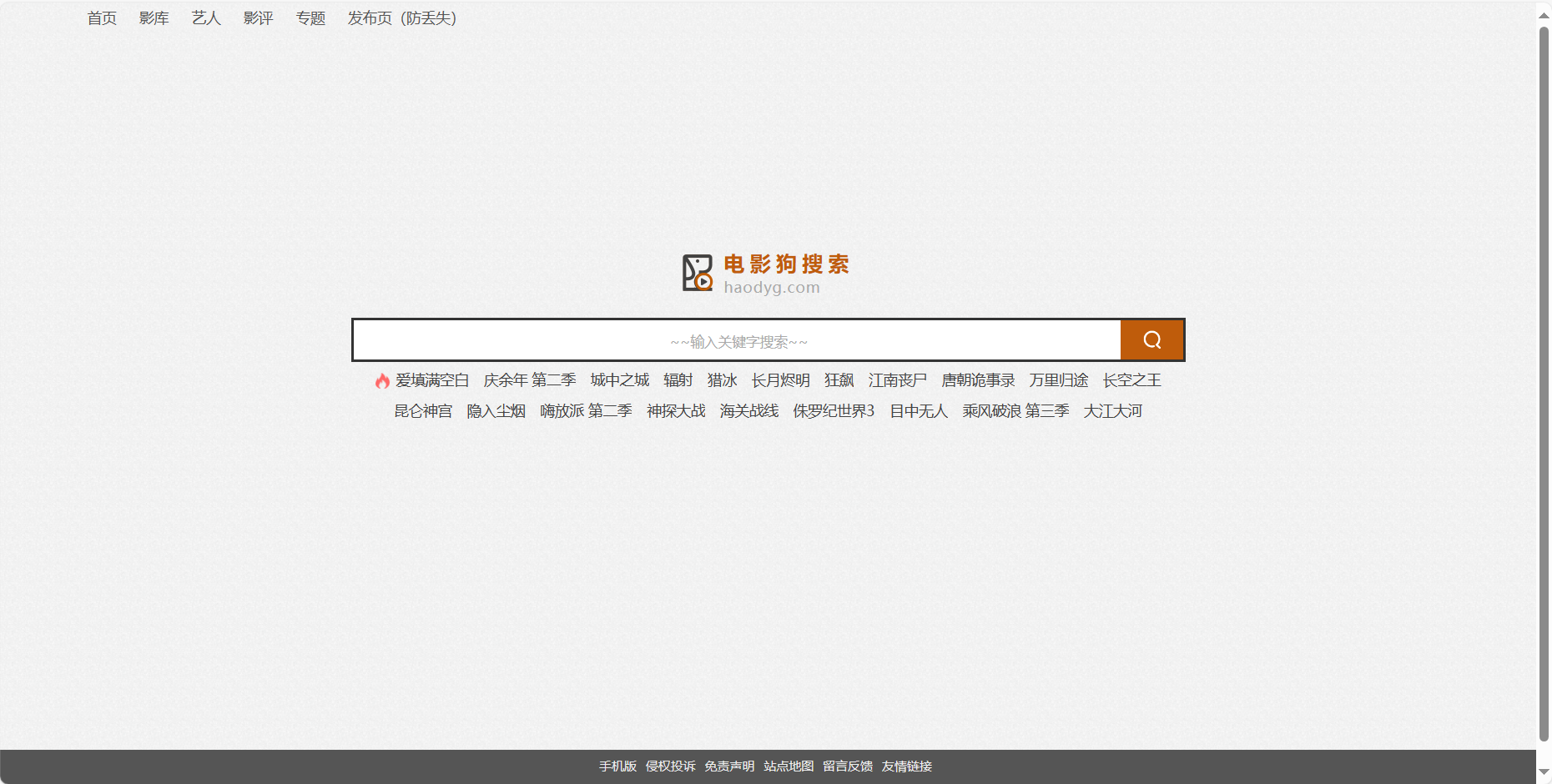Search hot keyword 庆余年 第二季

pos(530,380)
